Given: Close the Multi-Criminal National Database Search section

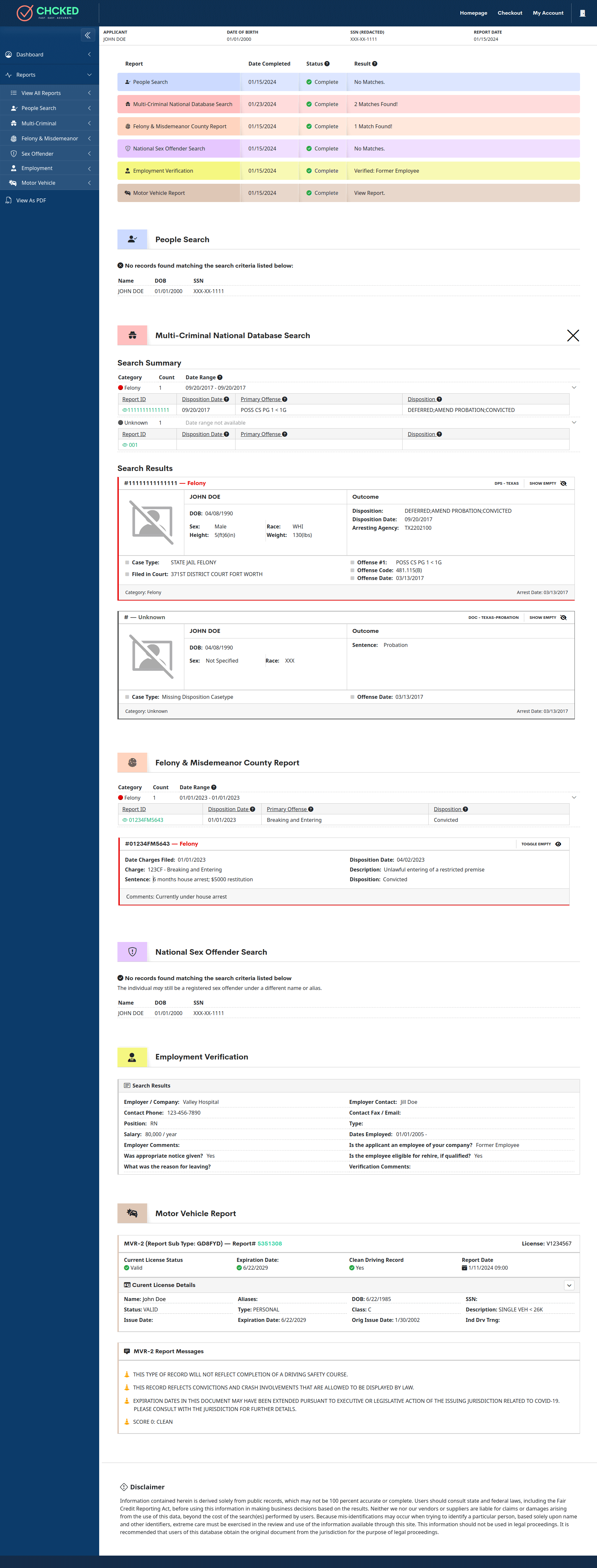Looking at the screenshot, I should (x=573, y=336).
